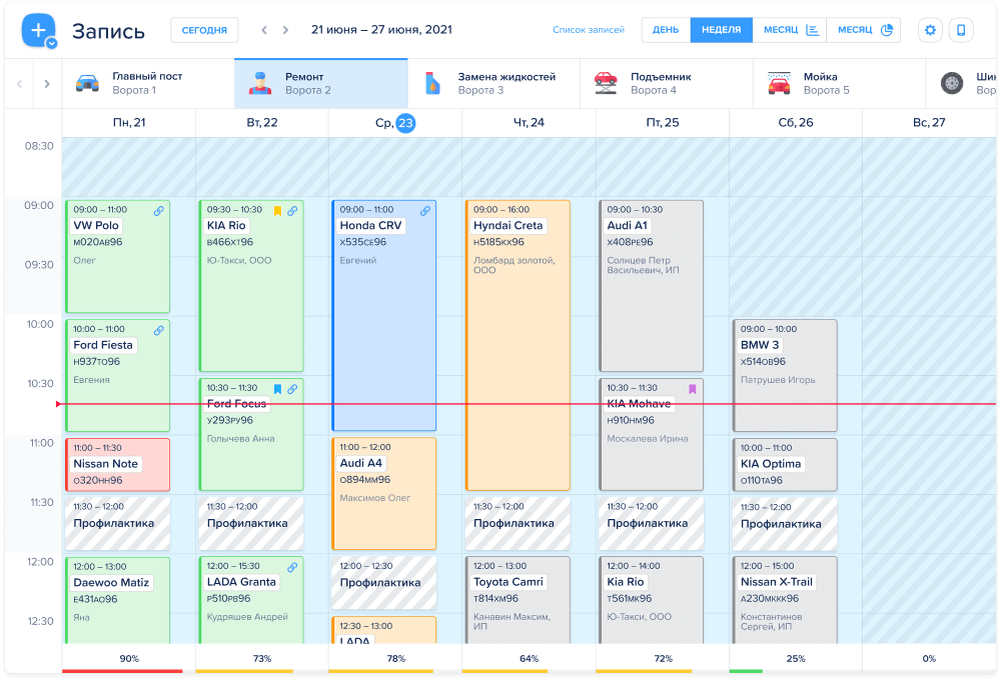Open Toyota Camri appointment

pos(518,600)
